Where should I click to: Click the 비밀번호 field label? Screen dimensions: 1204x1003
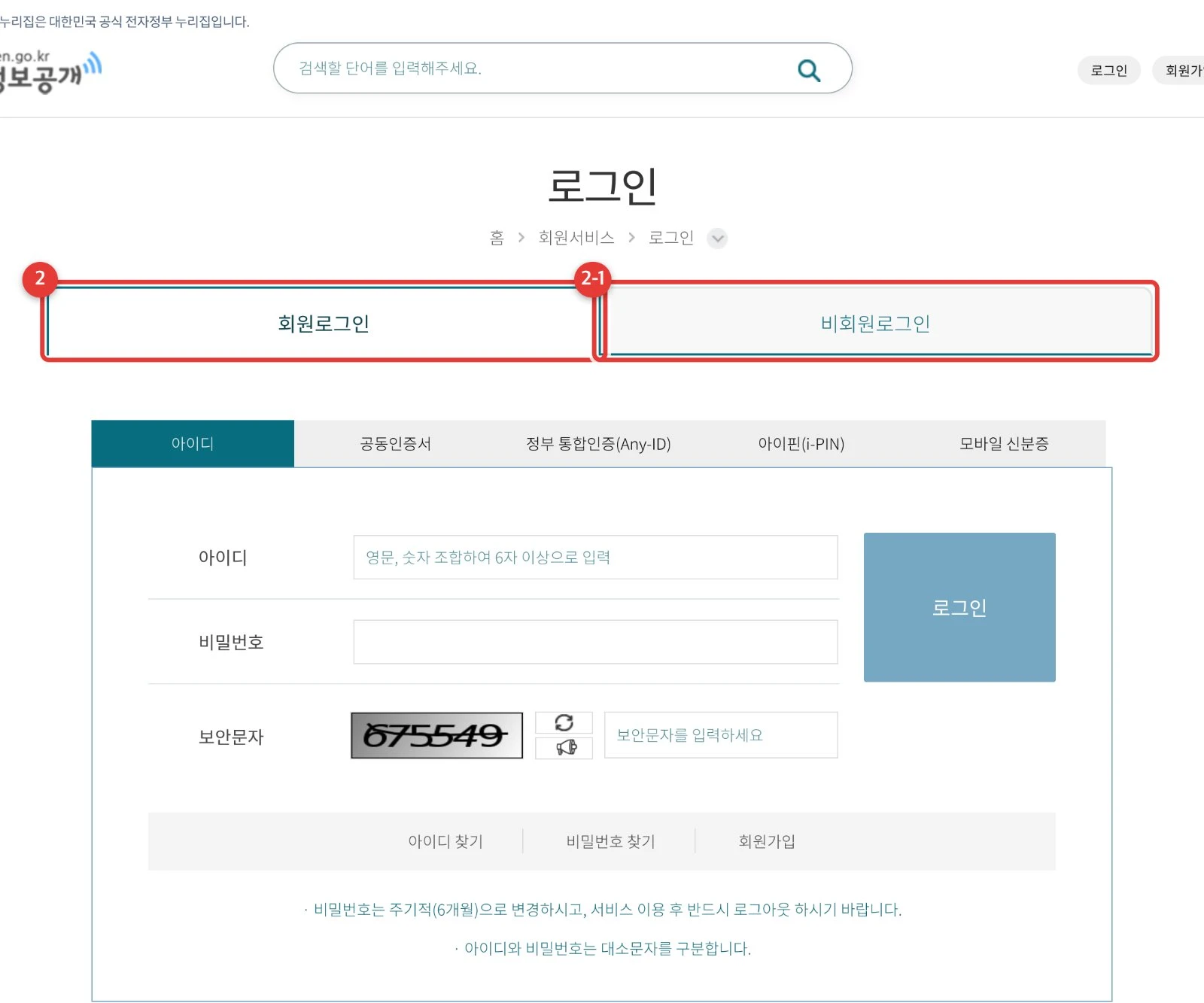pyautogui.click(x=231, y=642)
